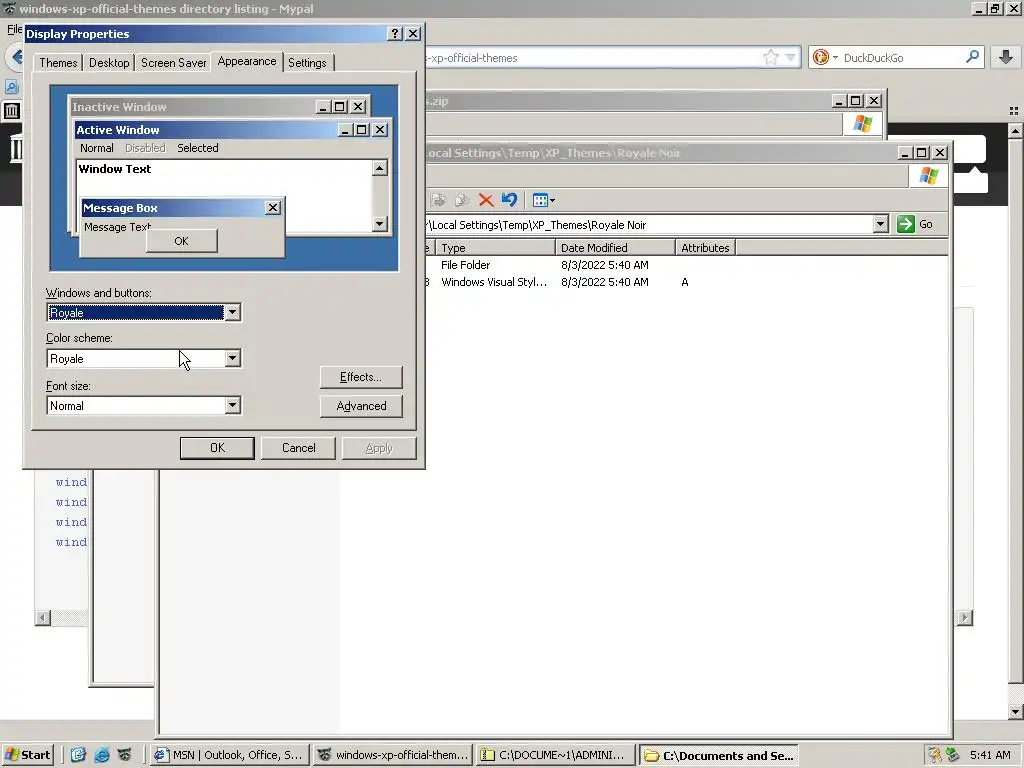This screenshot has width=1024, height=768.
Task: Click the horizontal scroll-left arrow on page
Action: [x=42, y=617]
